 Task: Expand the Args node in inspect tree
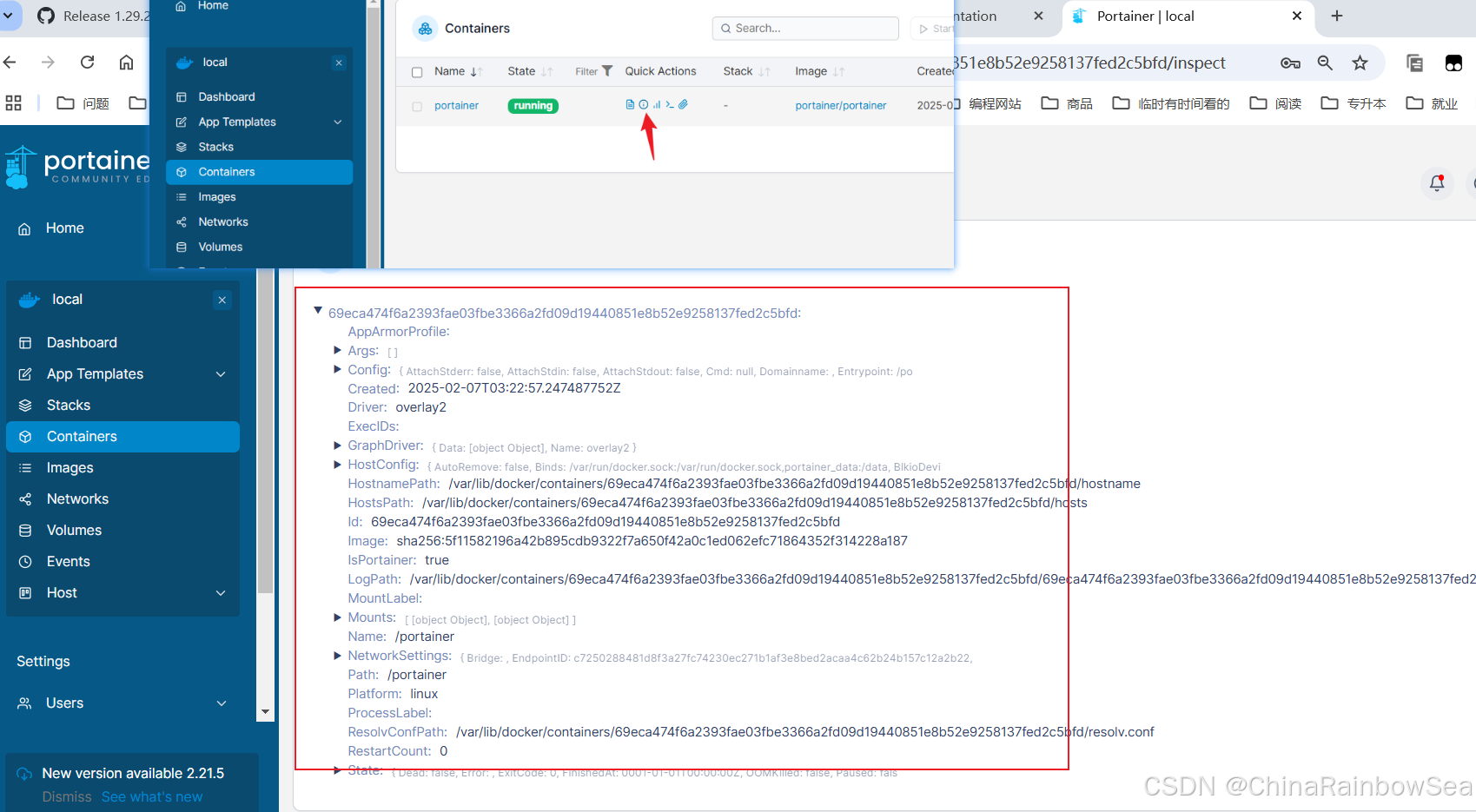pos(337,350)
